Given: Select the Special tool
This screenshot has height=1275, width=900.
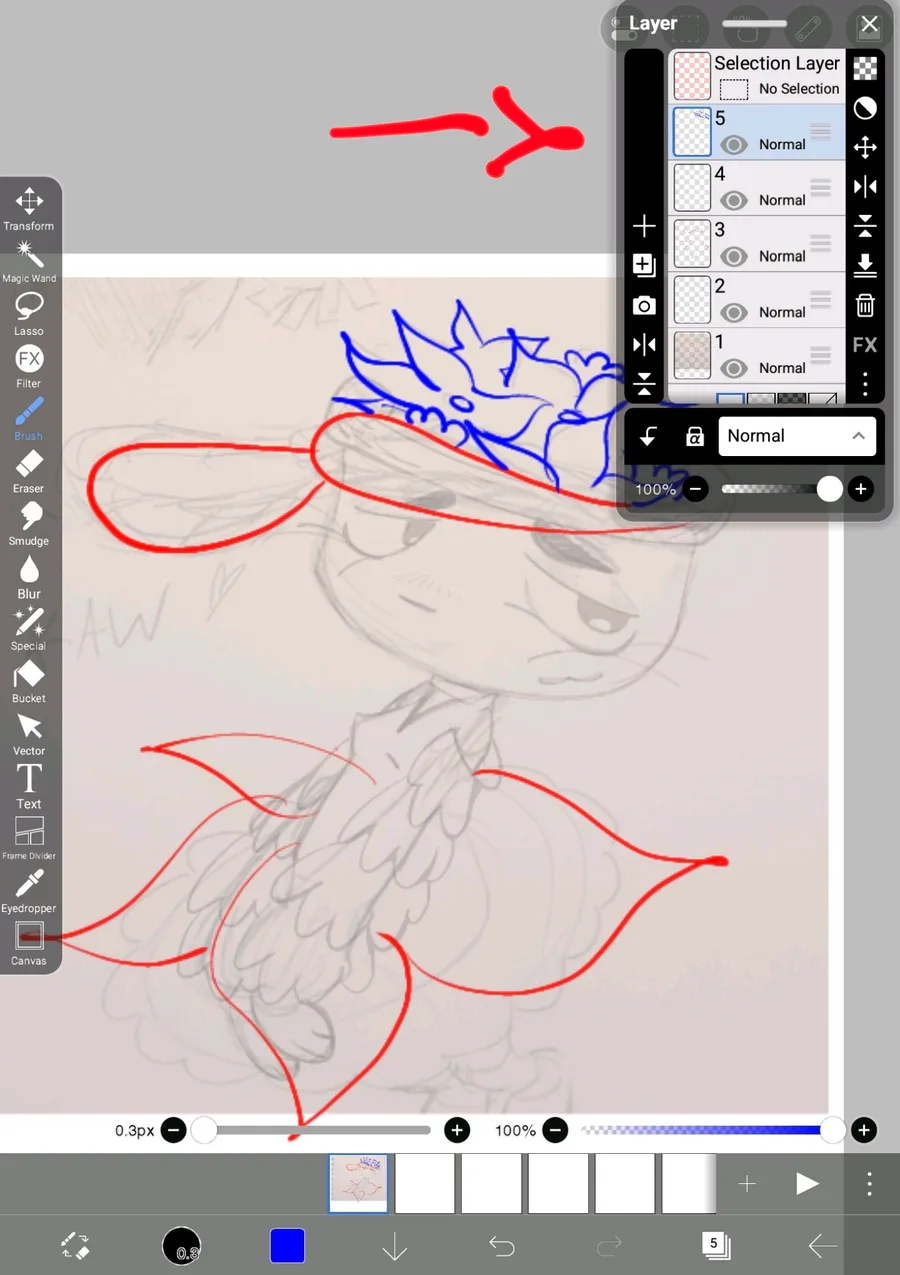Looking at the screenshot, I should click(29, 629).
